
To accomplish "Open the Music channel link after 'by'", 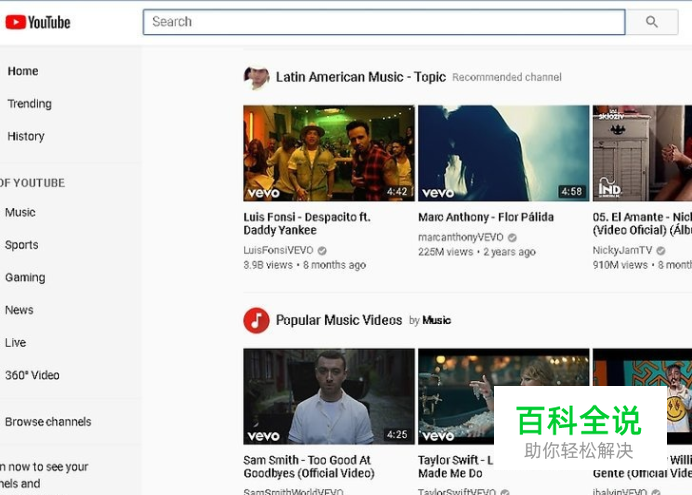I will (x=436, y=320).
